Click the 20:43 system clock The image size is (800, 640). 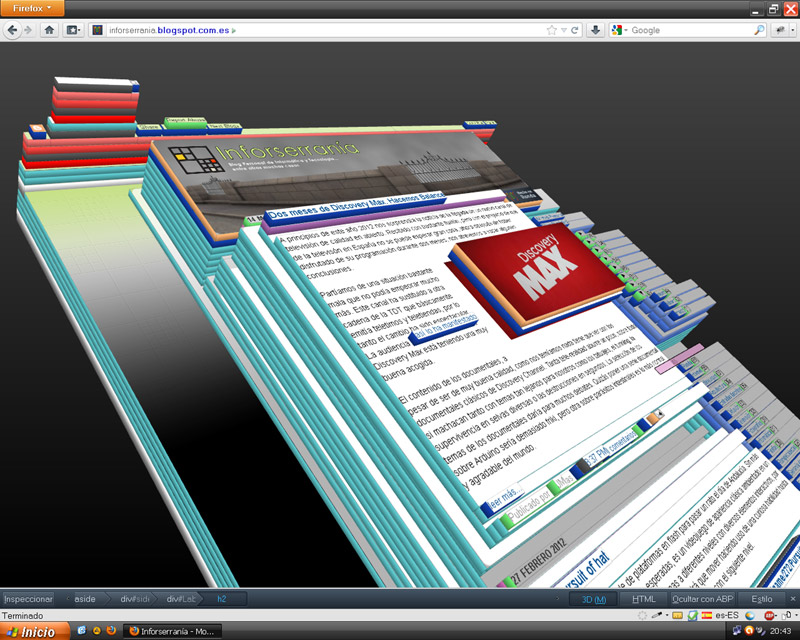[781, 631]
